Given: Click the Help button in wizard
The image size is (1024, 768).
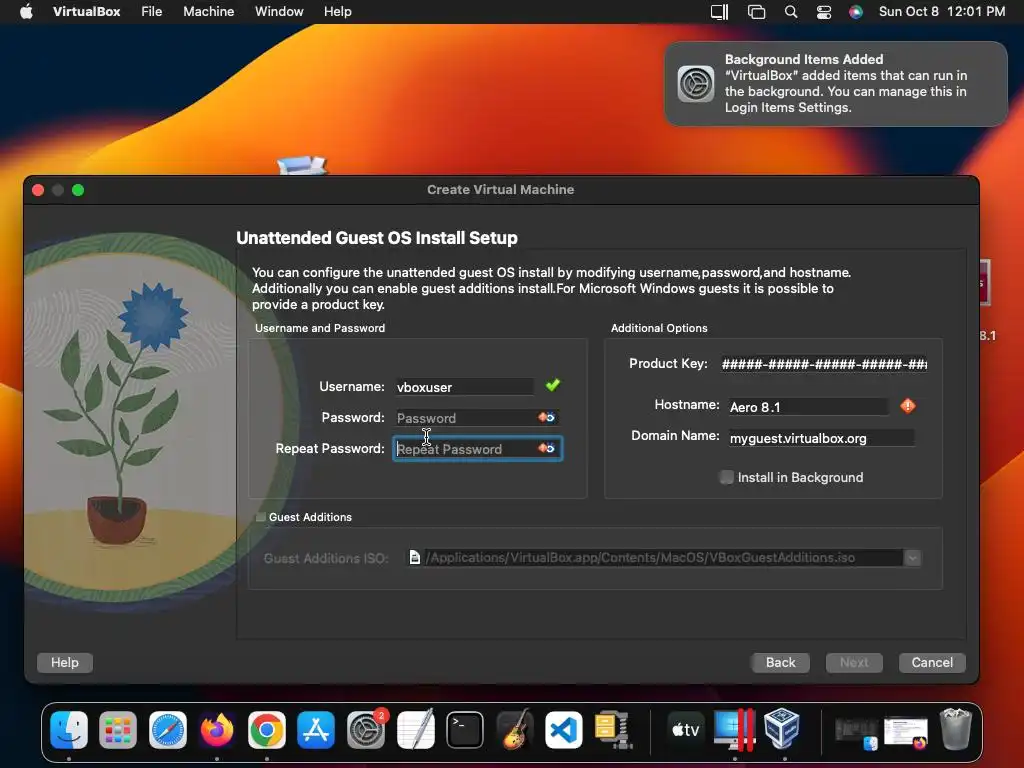Looking at the screenshot, I should tap(65, 662).
